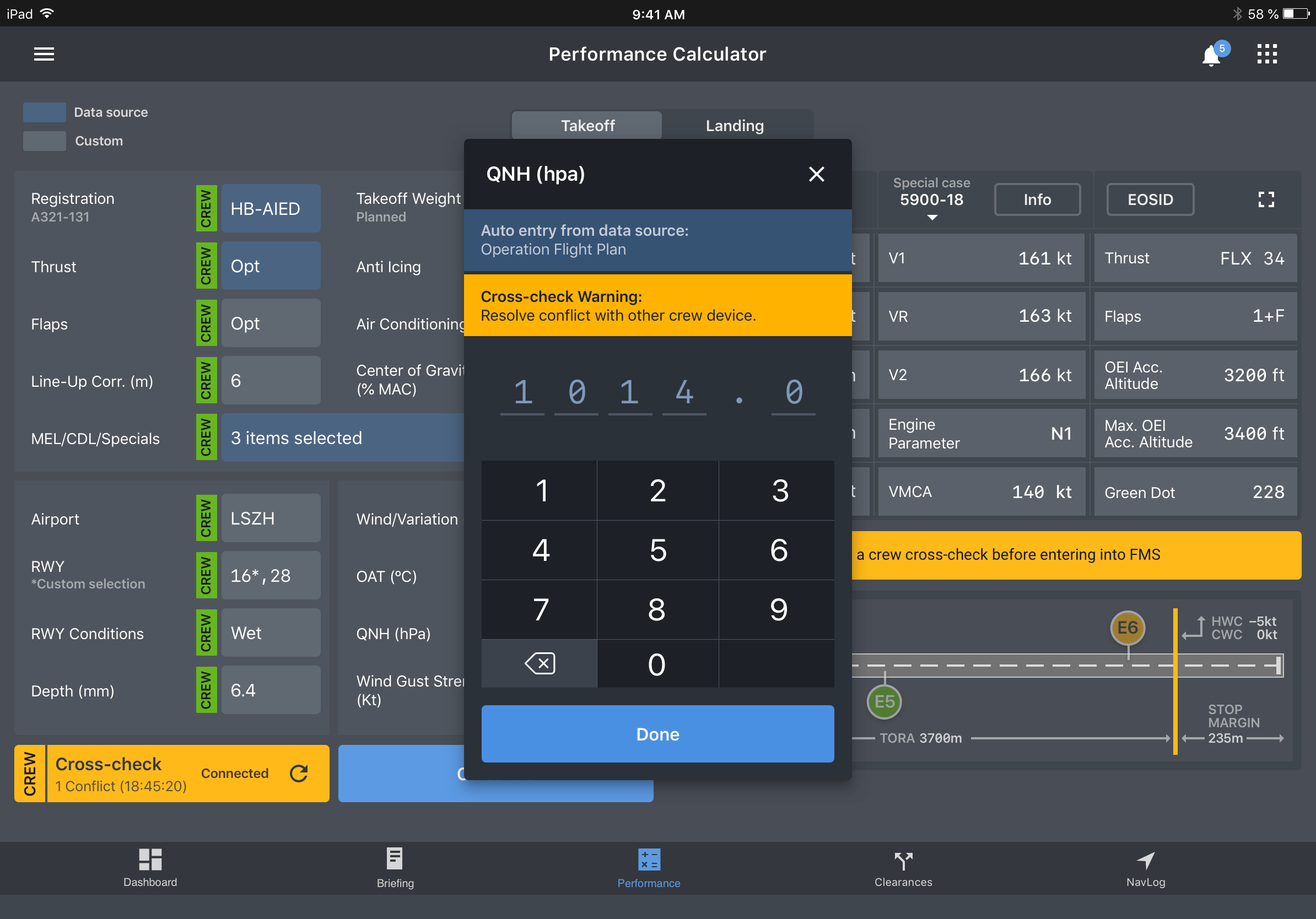Toggle the Registration CREW tag
Screen dimensions: 1316x919
[206, 209]
